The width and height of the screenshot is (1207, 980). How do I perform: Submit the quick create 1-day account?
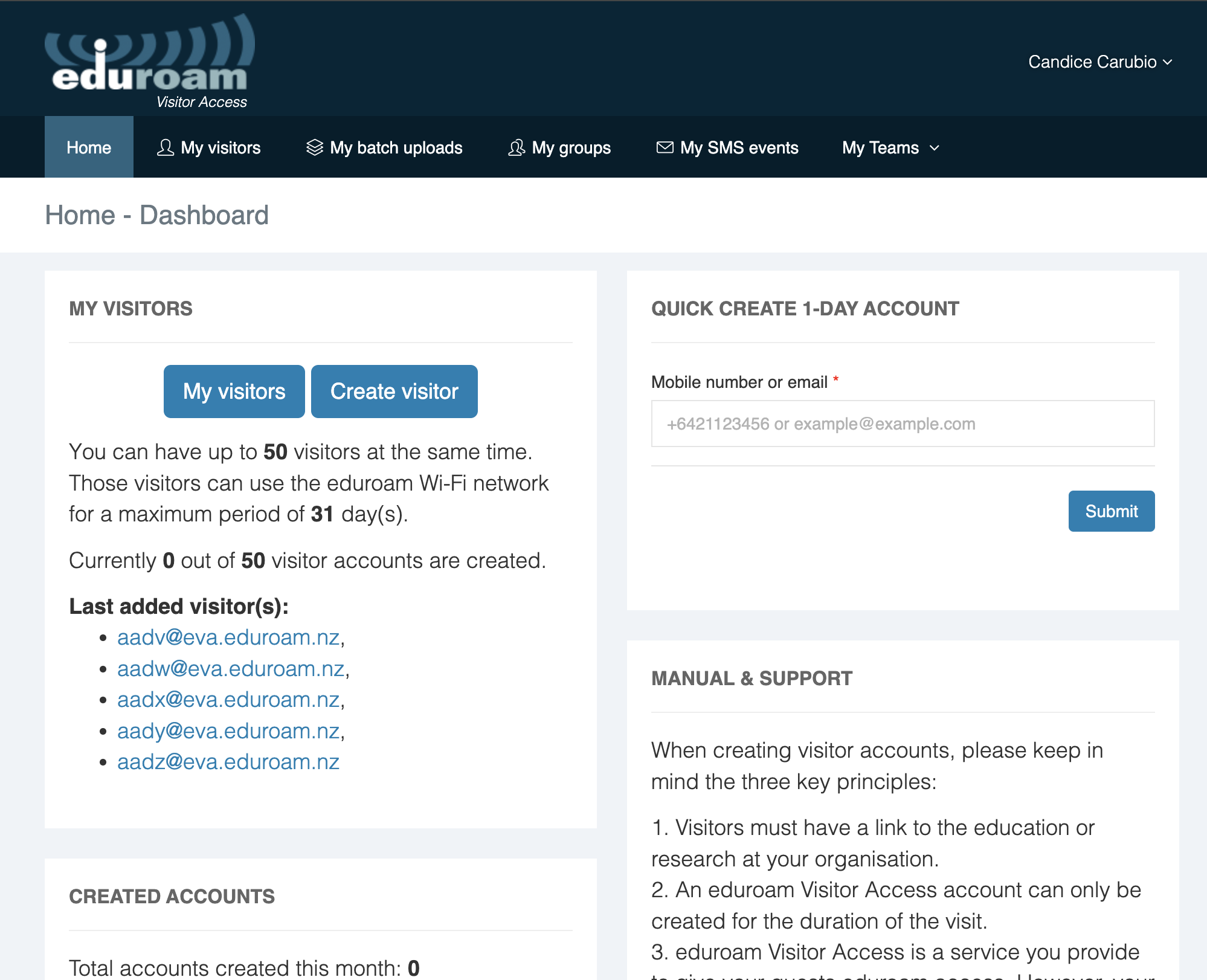1111,511
